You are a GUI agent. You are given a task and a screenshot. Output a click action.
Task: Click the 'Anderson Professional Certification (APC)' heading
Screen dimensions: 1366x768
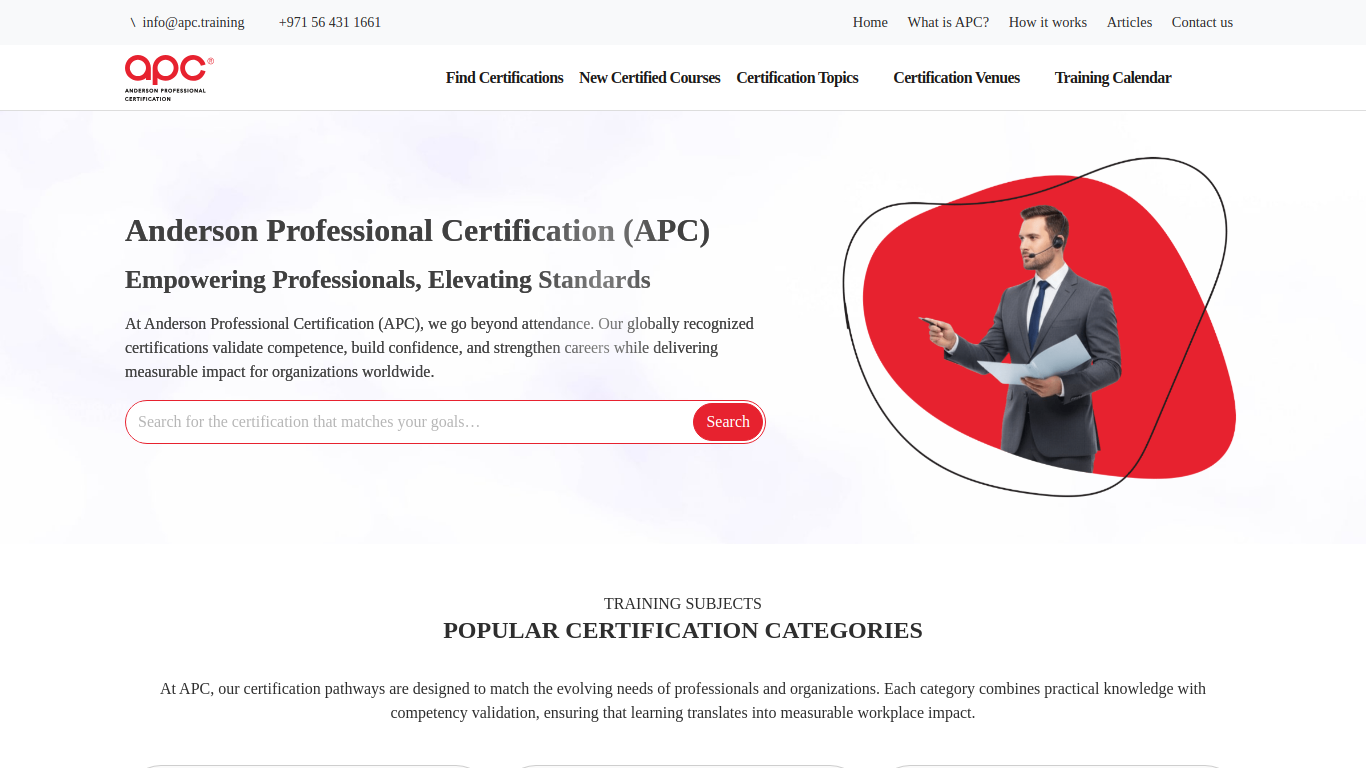pyautogui.click(x=417, y=231)
